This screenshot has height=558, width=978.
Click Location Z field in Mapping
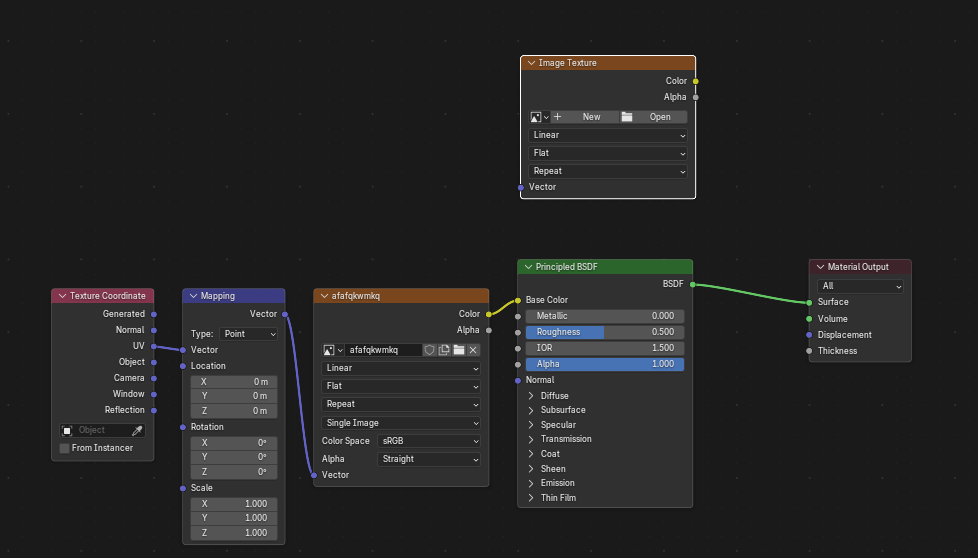[234, 411]
